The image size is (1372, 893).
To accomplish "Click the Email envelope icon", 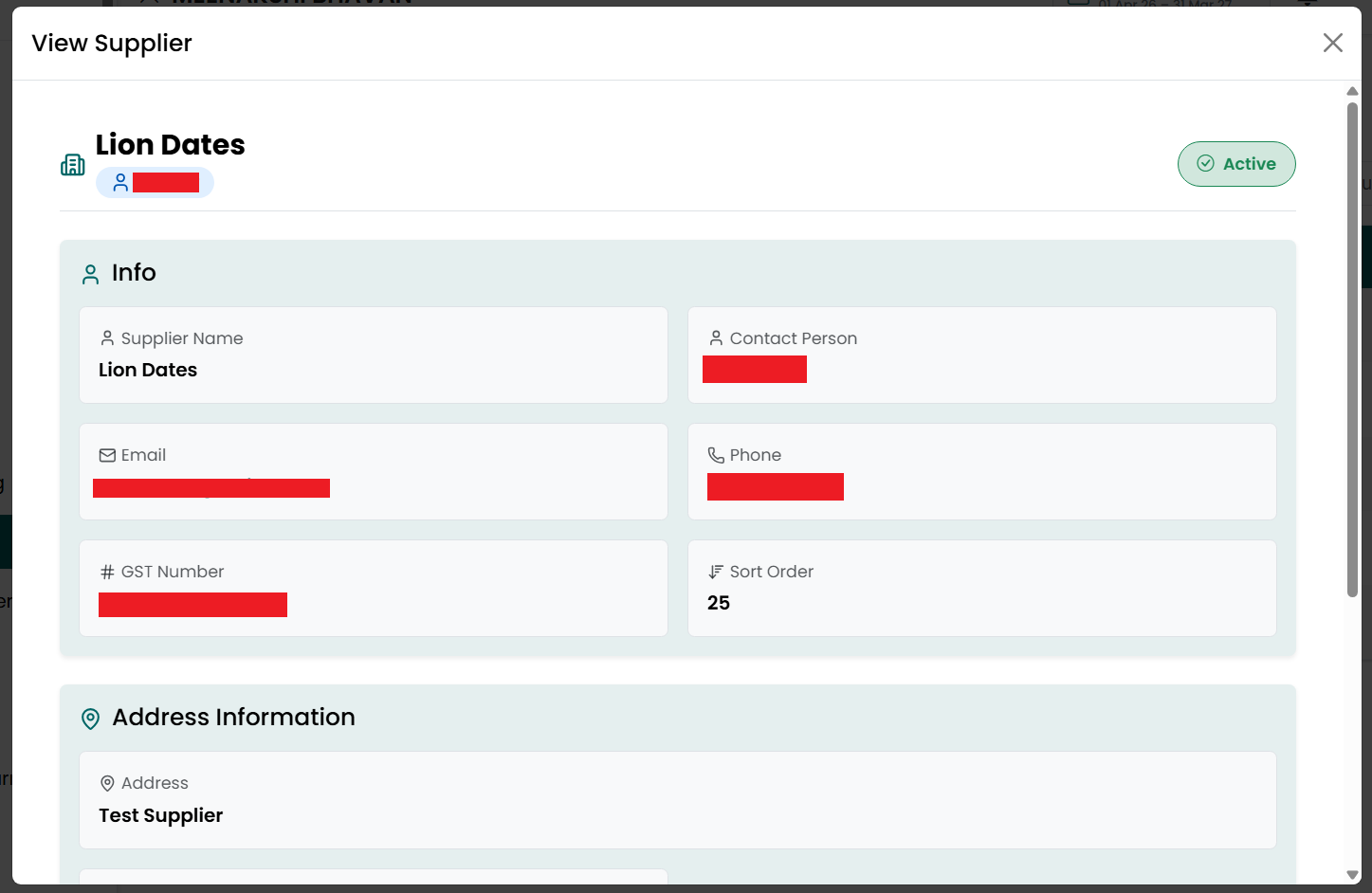I will (x=107, y=455).
